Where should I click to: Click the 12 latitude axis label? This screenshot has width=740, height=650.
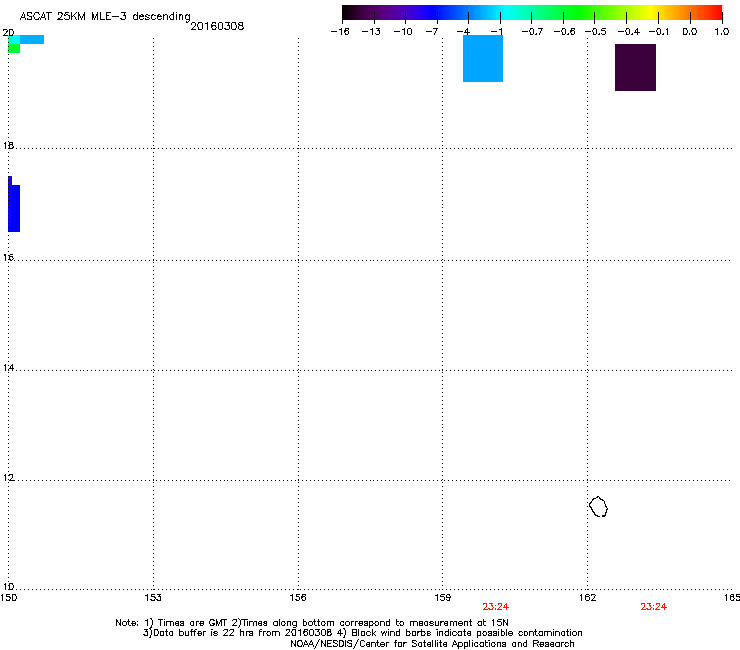8,478
